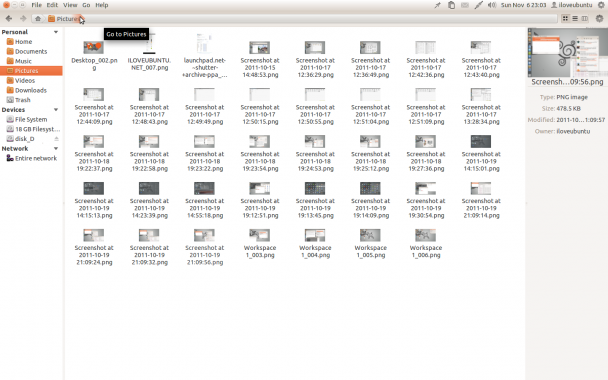
Task: Select Screenshot at 2011-10-18 19:22:37.png
Action: coord(94,153)
